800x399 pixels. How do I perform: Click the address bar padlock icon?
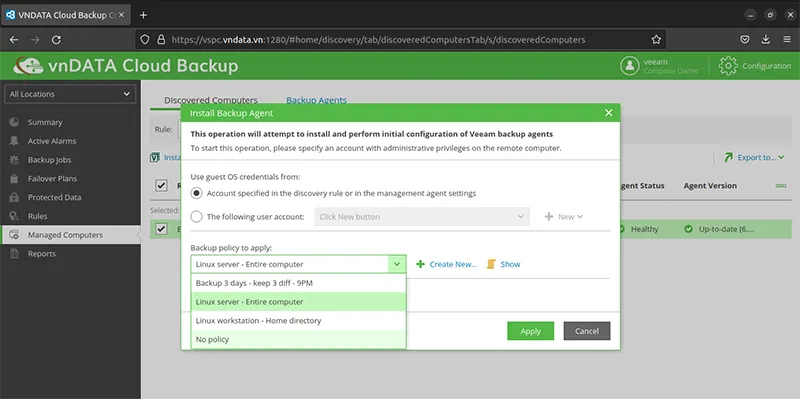click(161, 39)
